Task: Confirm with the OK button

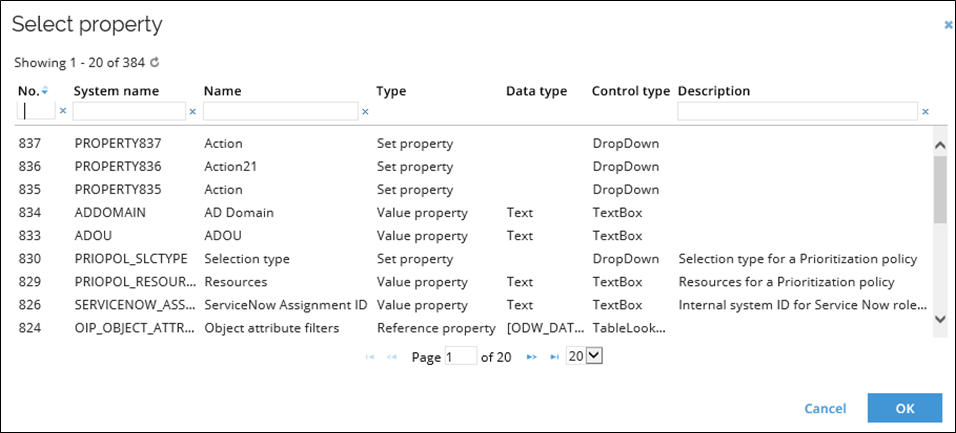Action: (905, 408)
